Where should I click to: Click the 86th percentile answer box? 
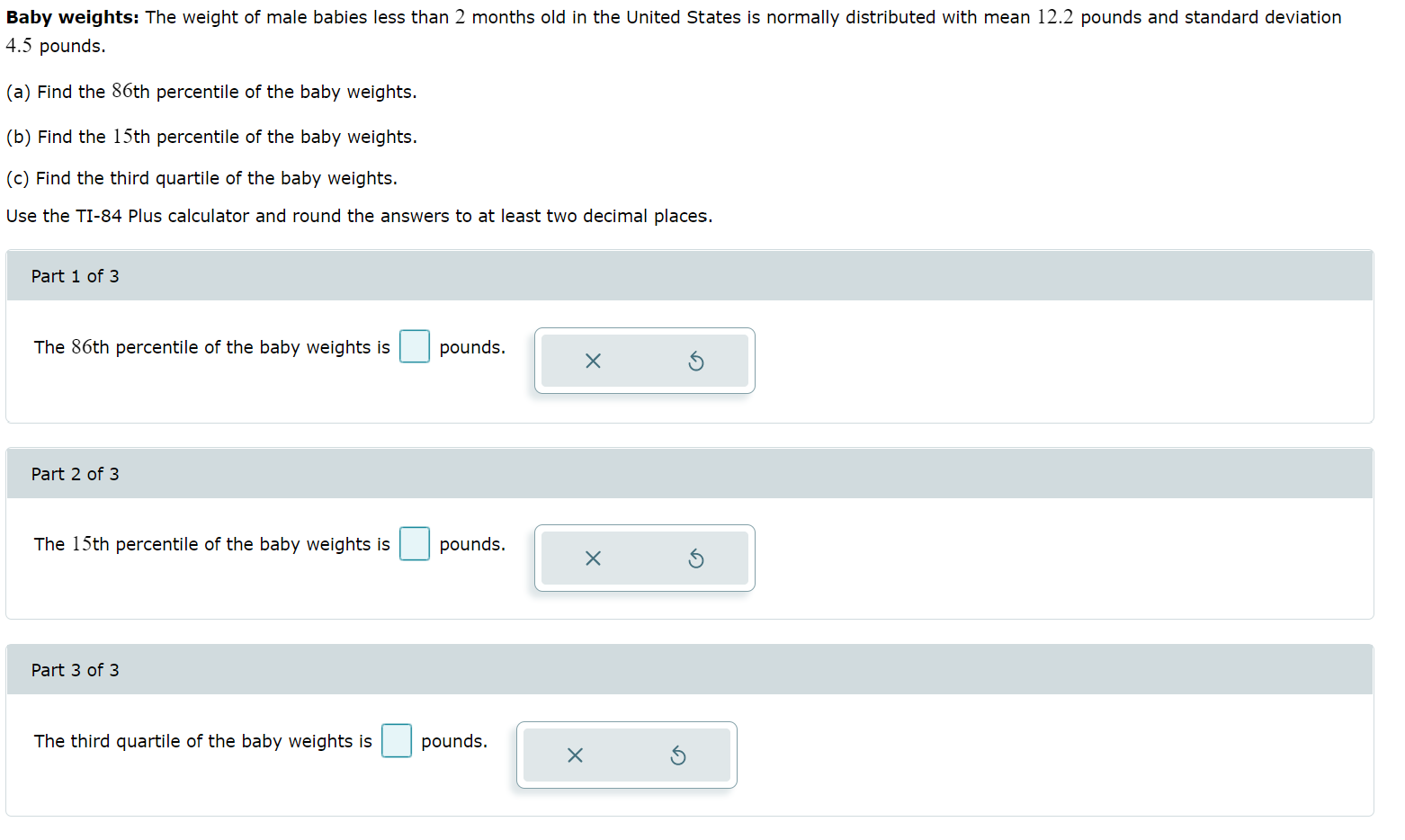click(414, 346)
